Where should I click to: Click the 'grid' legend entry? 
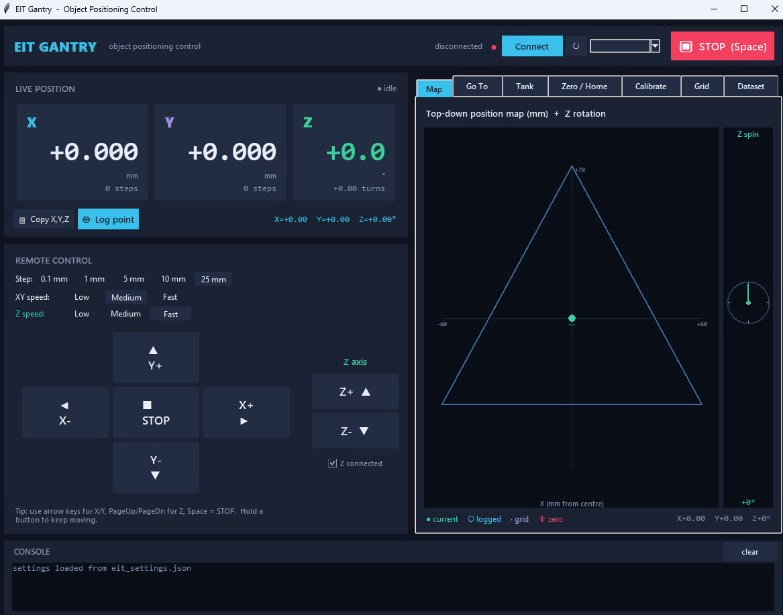[519, 519]
